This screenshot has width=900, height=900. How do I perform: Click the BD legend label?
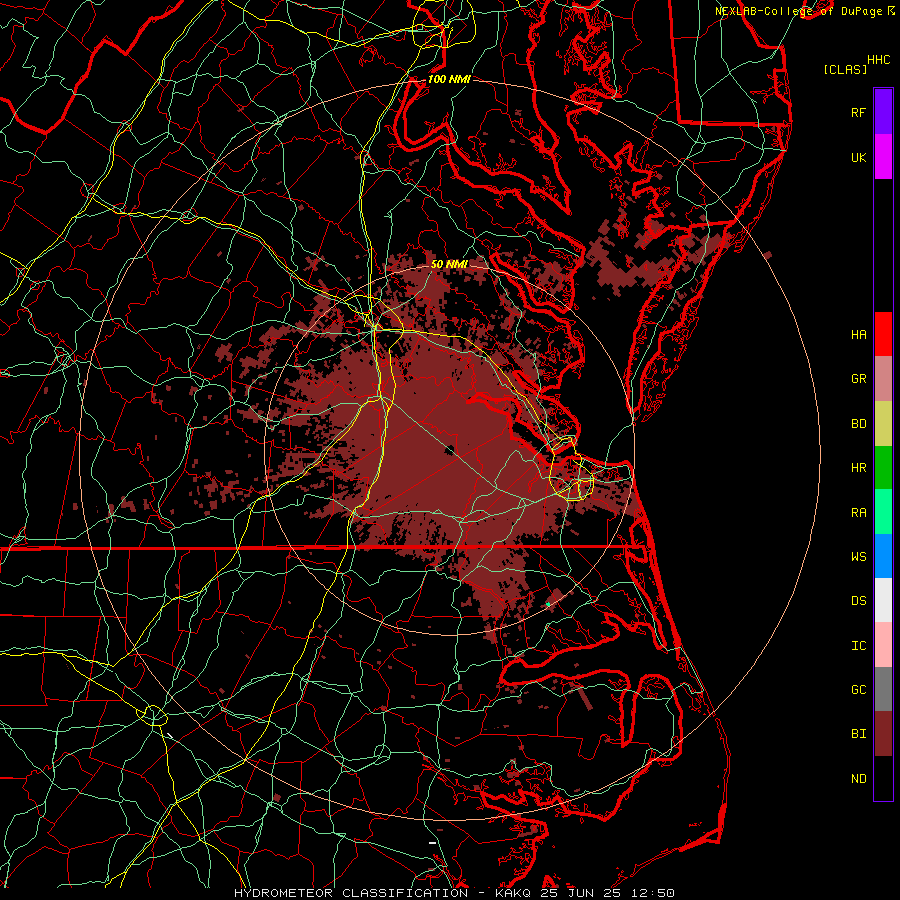point(858,424)
